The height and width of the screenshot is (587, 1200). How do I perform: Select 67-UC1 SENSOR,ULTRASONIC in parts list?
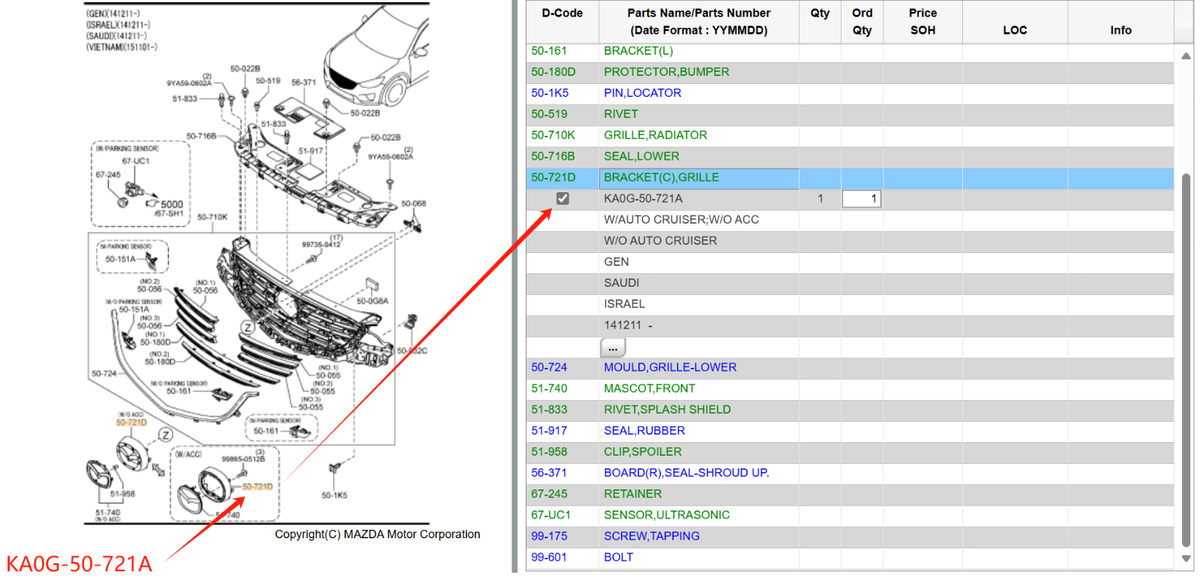click(x=850, y=515)
